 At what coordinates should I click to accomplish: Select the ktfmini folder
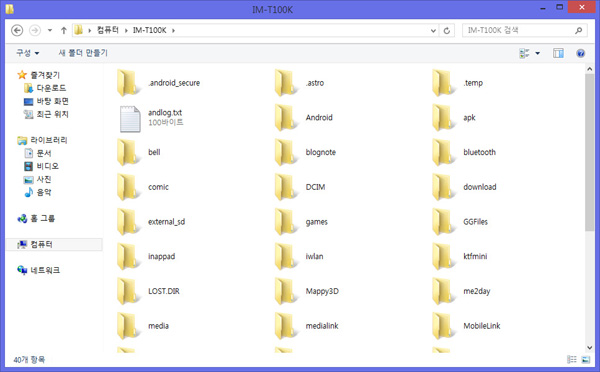click(460, 256)
